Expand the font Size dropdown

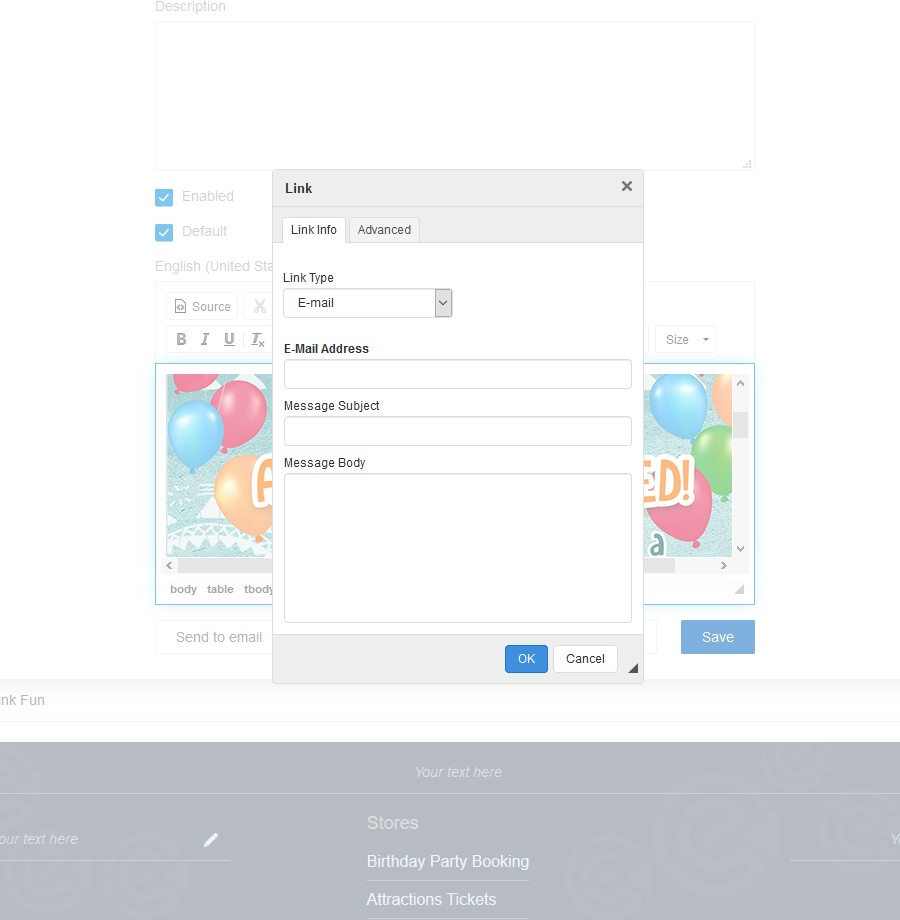[685, 340]
